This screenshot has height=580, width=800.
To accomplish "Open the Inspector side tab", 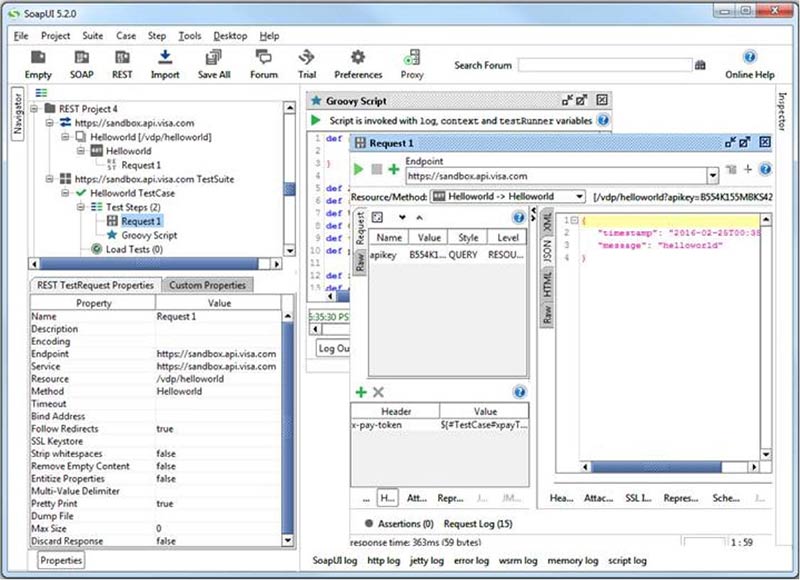I will point(782,111).
